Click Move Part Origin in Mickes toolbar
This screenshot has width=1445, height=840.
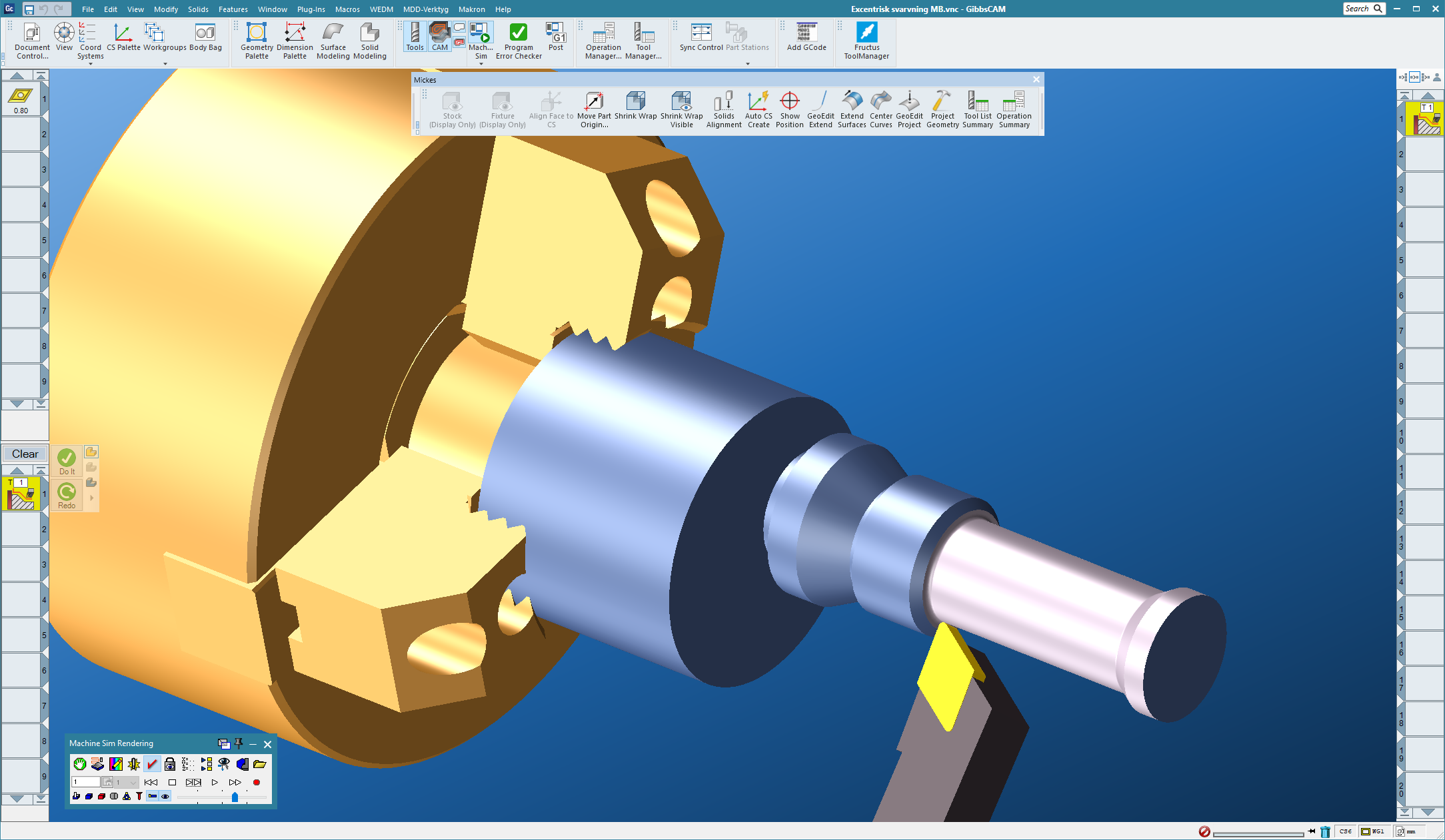pos(594,110)
